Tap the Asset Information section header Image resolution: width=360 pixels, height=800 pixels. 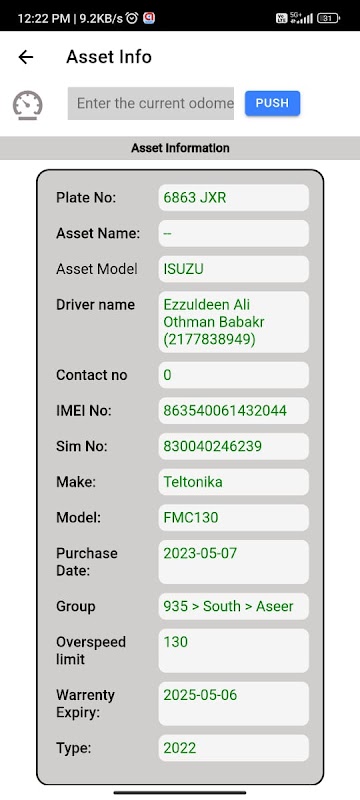coord(180,148)
